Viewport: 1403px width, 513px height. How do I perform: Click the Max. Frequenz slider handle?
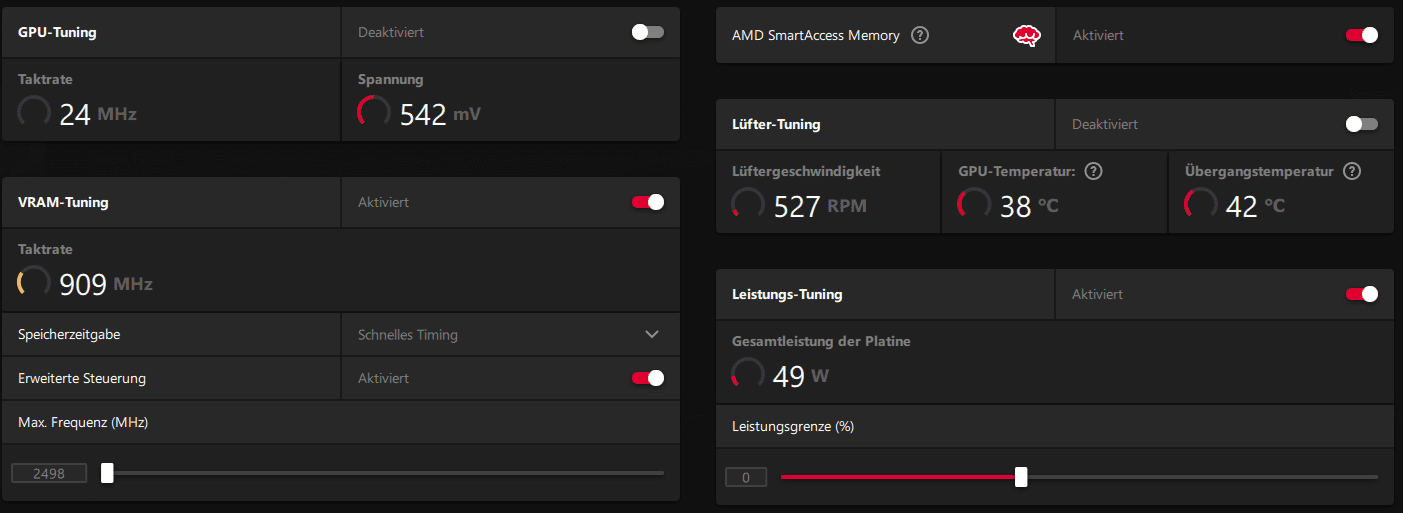pos(107,473)
